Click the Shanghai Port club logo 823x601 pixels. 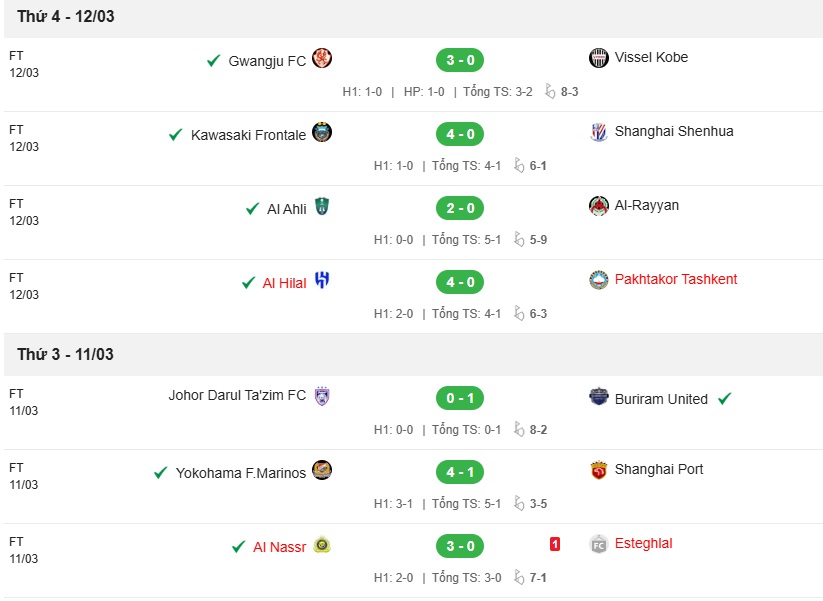pyautogui.click(x=598, y=470)
